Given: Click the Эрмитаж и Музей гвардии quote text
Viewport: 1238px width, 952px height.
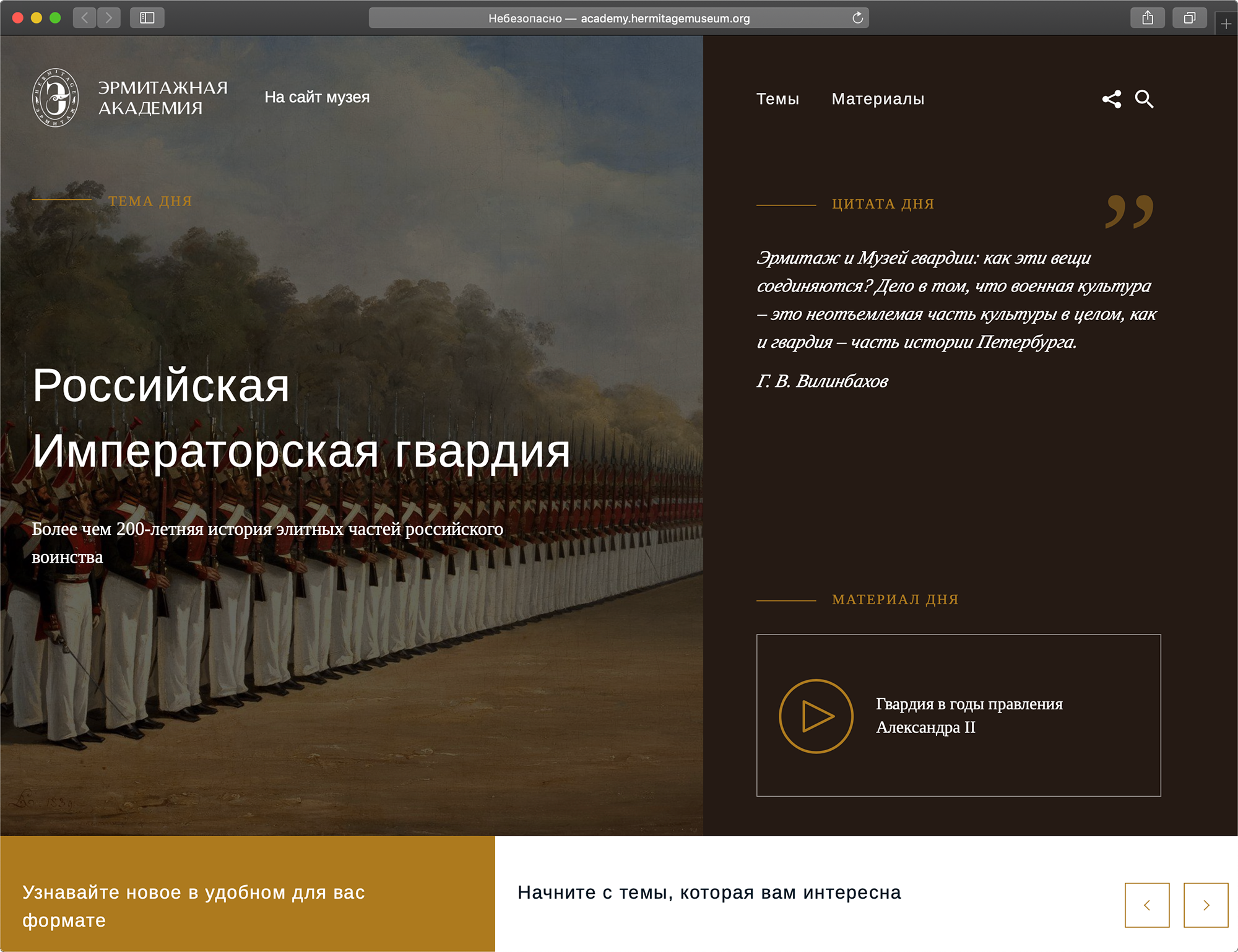Looking at the screenshot, I should pyautogui.click(x=956, y=300).
